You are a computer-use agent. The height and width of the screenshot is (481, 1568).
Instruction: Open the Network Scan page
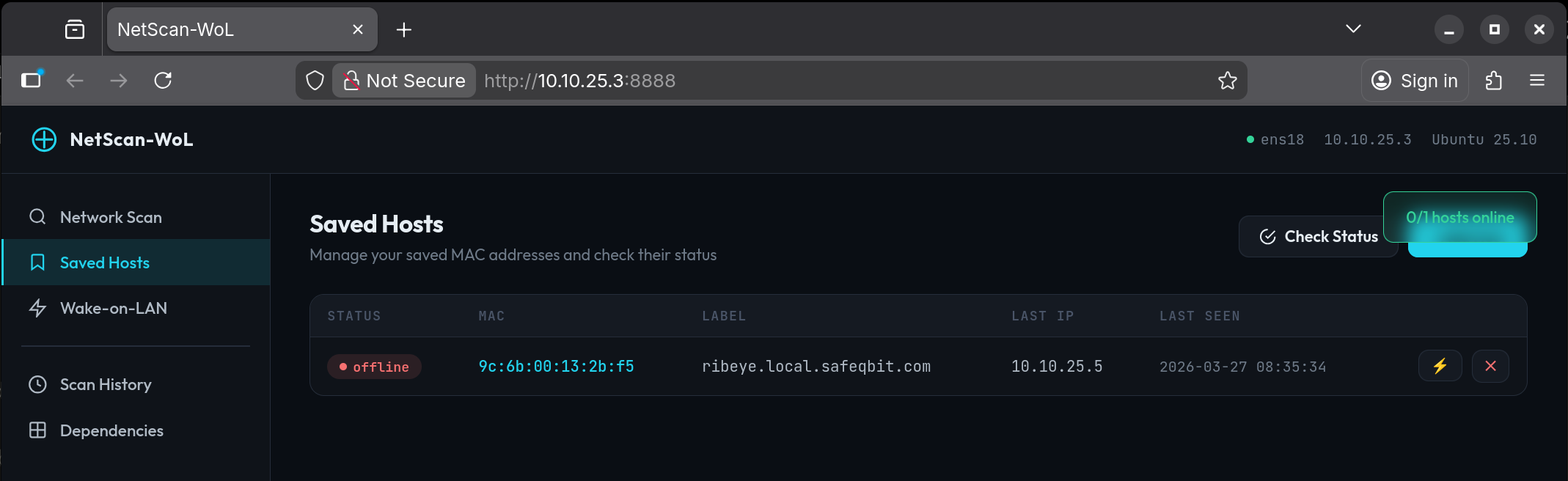click(x=111, y=217)
